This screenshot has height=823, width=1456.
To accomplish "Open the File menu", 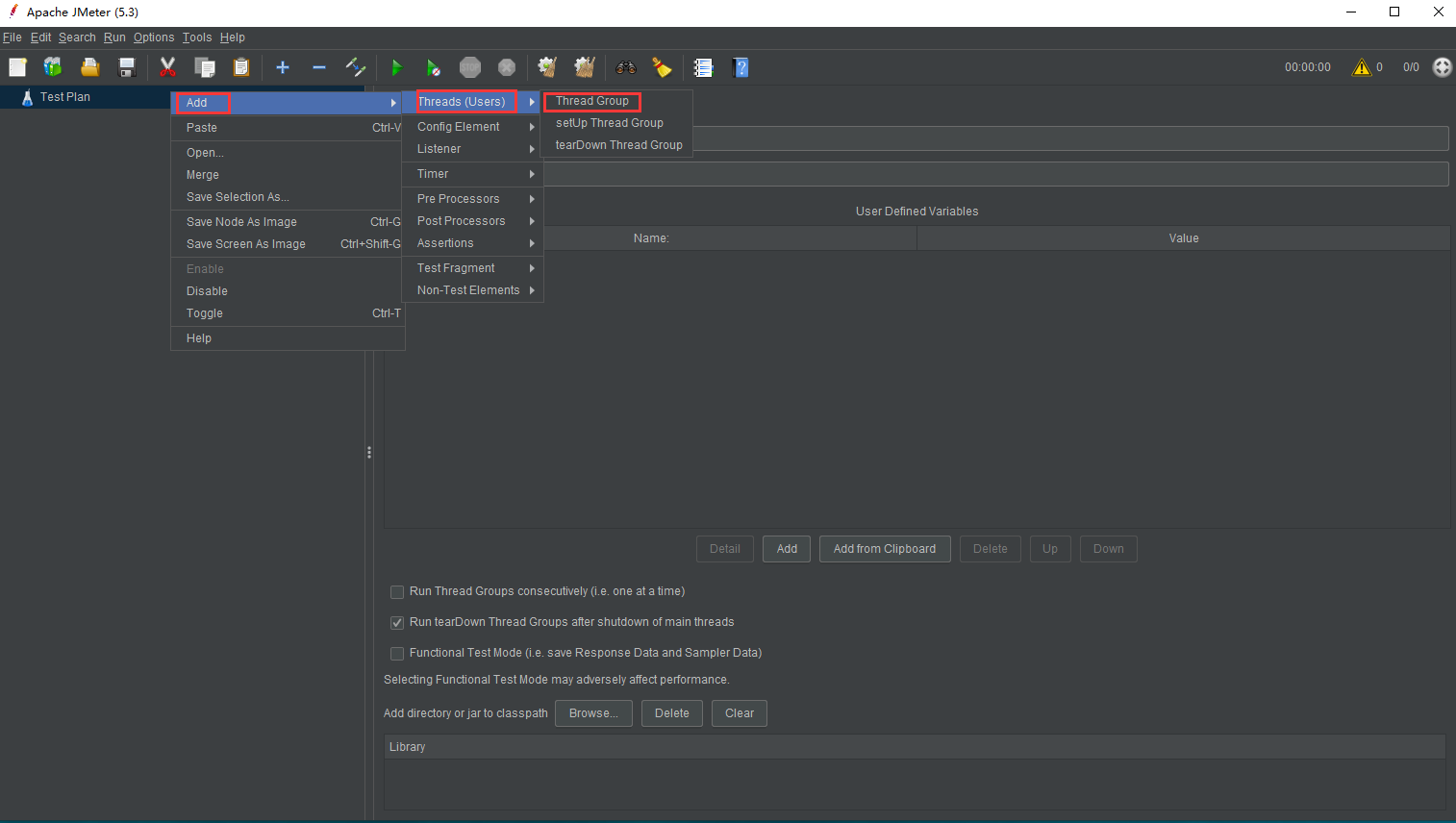I will [13, 37].
